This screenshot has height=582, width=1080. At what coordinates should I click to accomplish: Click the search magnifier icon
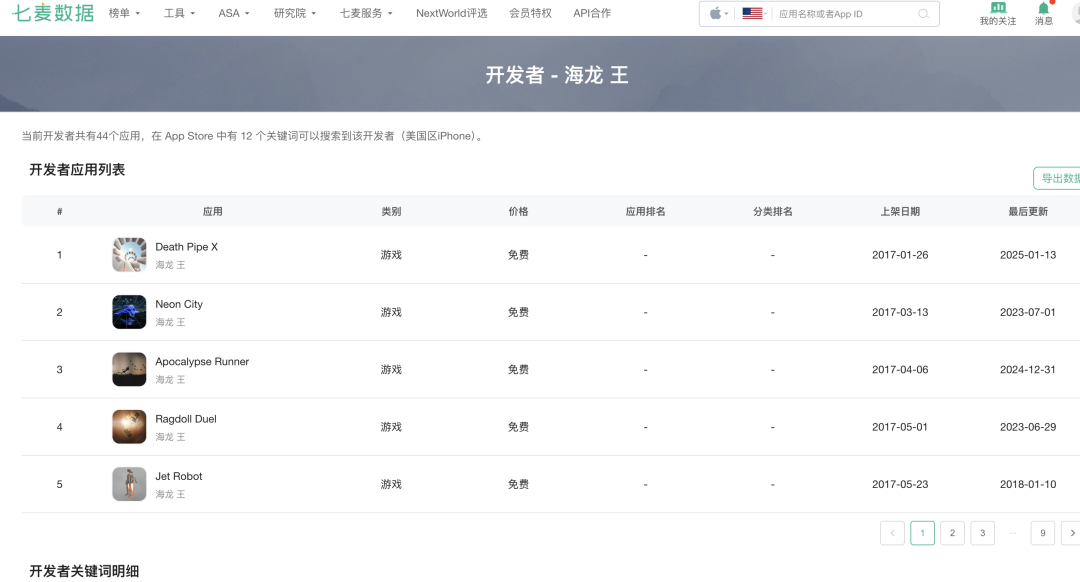click(923, 14)
